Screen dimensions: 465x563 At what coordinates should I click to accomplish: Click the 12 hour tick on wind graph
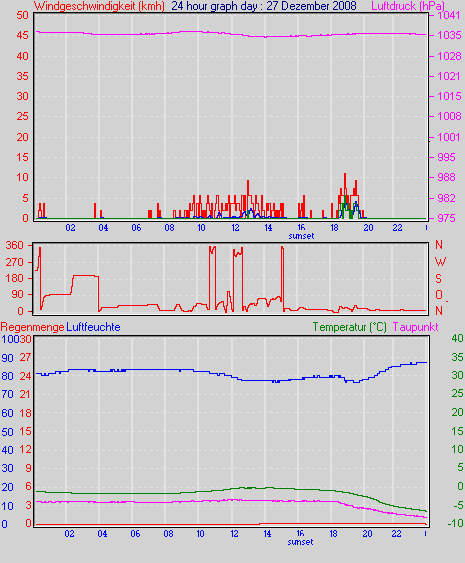pos(235,228)
